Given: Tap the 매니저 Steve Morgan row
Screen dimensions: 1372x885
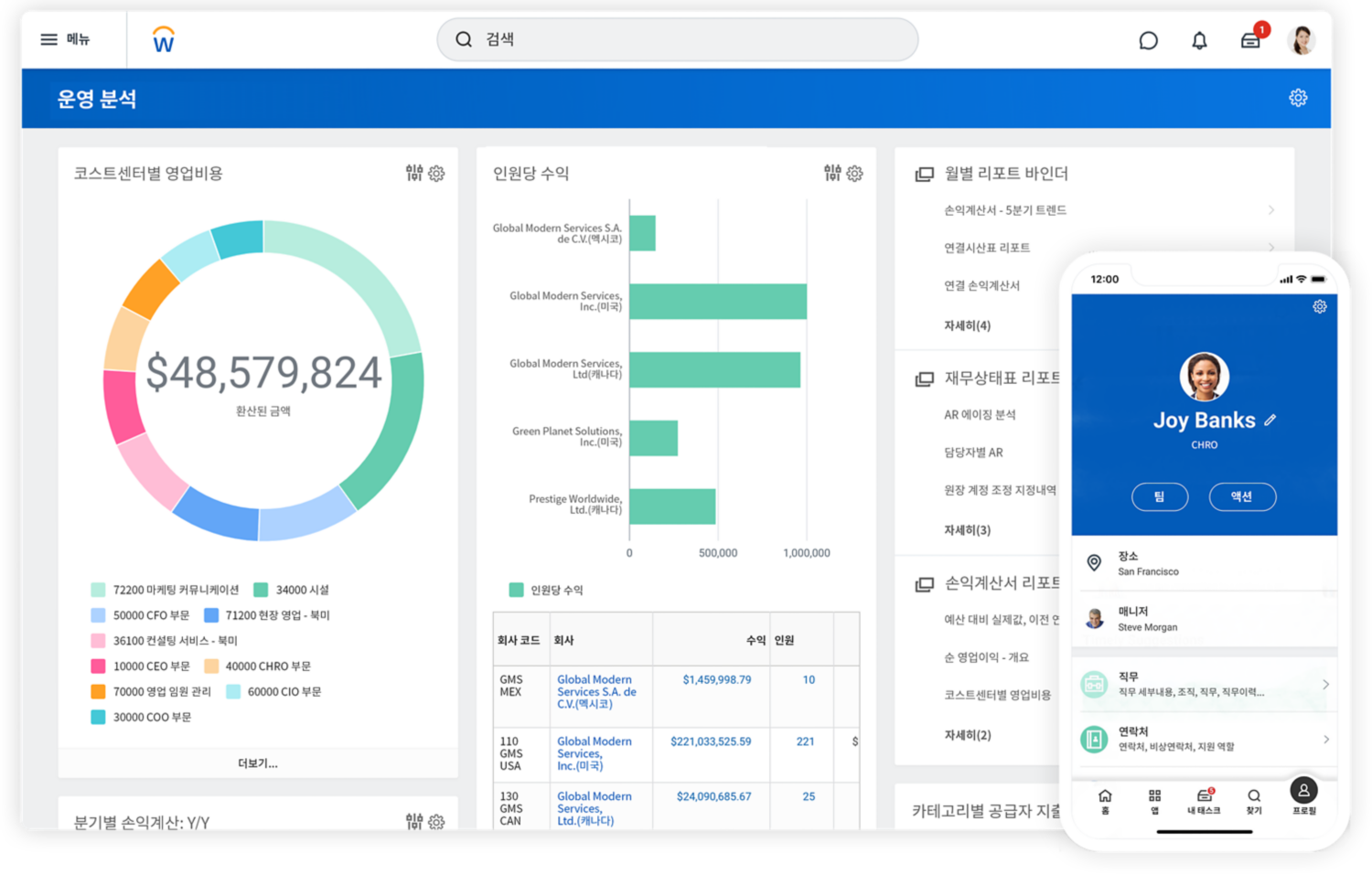Looking at the screenshot, I should (x=1204, y=619).
